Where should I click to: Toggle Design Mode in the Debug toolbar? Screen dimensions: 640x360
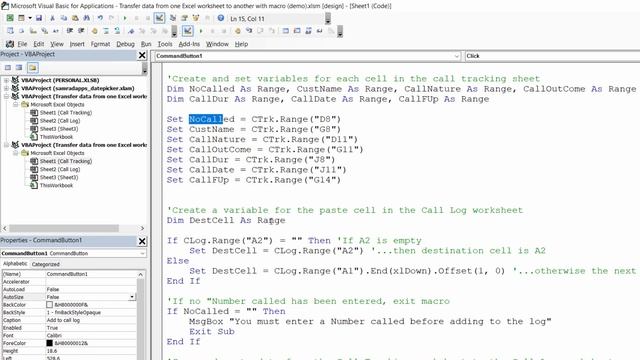pos(188,31)
